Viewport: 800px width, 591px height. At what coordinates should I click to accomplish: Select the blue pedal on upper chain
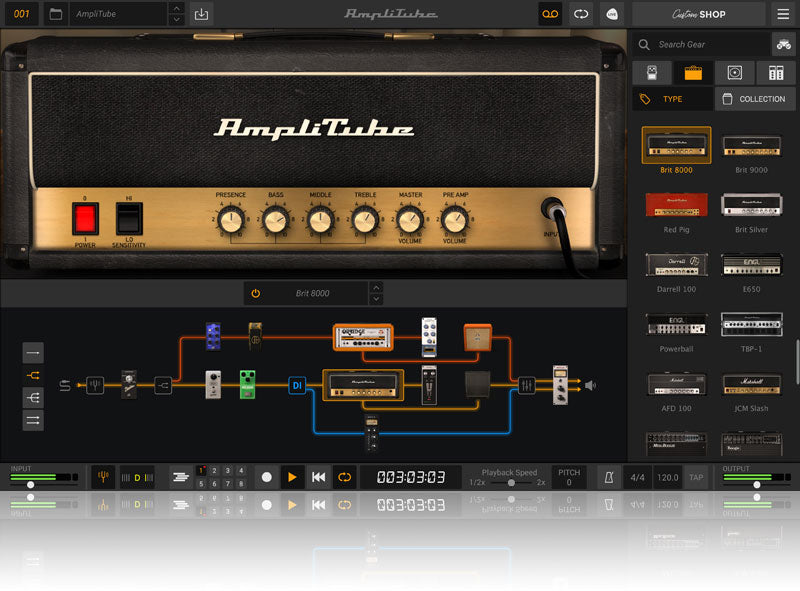coord(213,336)
